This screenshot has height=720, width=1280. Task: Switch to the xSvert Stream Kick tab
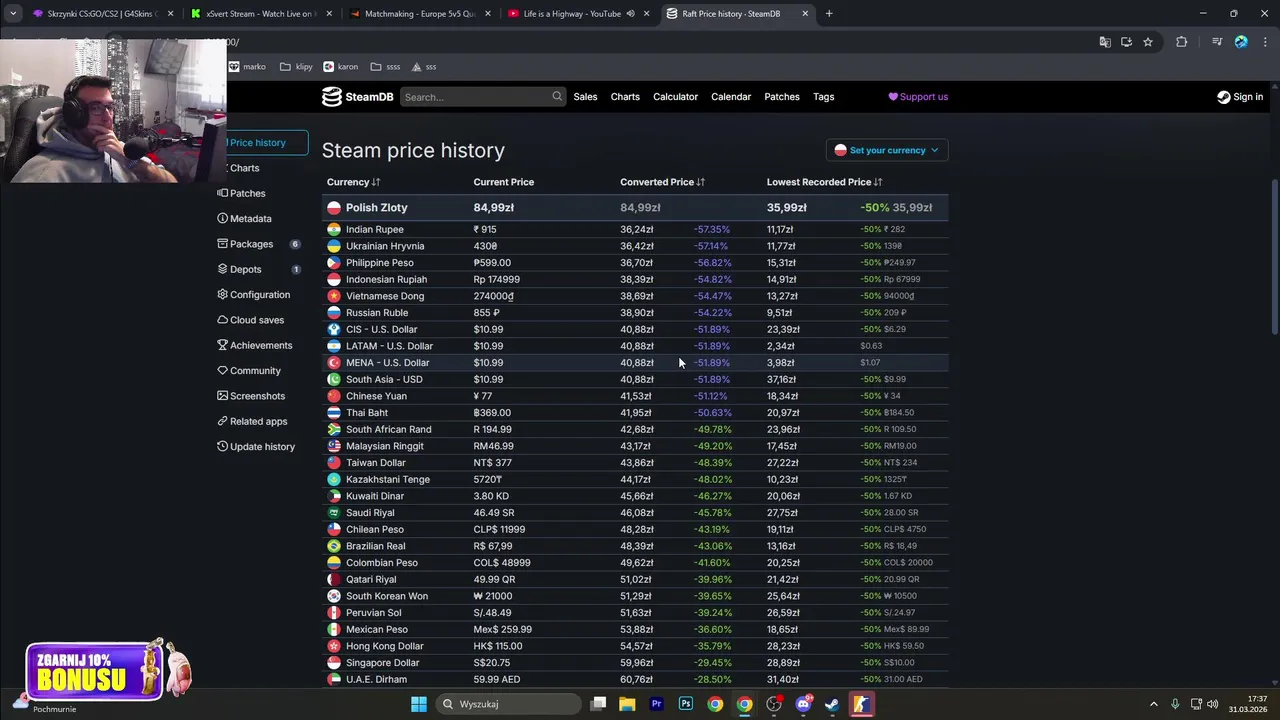pyautogui.click(x=262, y=14)
